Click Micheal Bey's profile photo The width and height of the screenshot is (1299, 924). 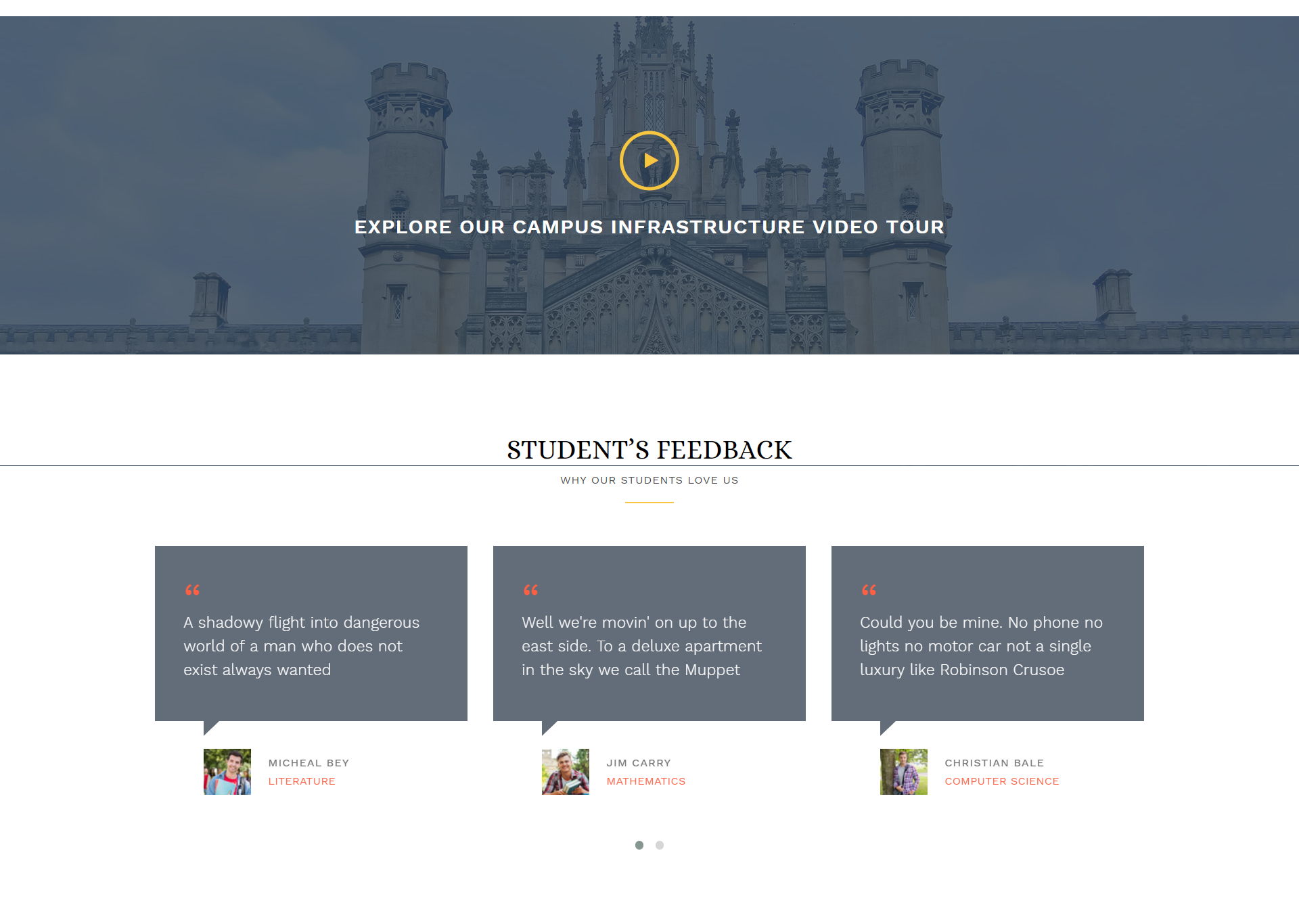[227, 772]
